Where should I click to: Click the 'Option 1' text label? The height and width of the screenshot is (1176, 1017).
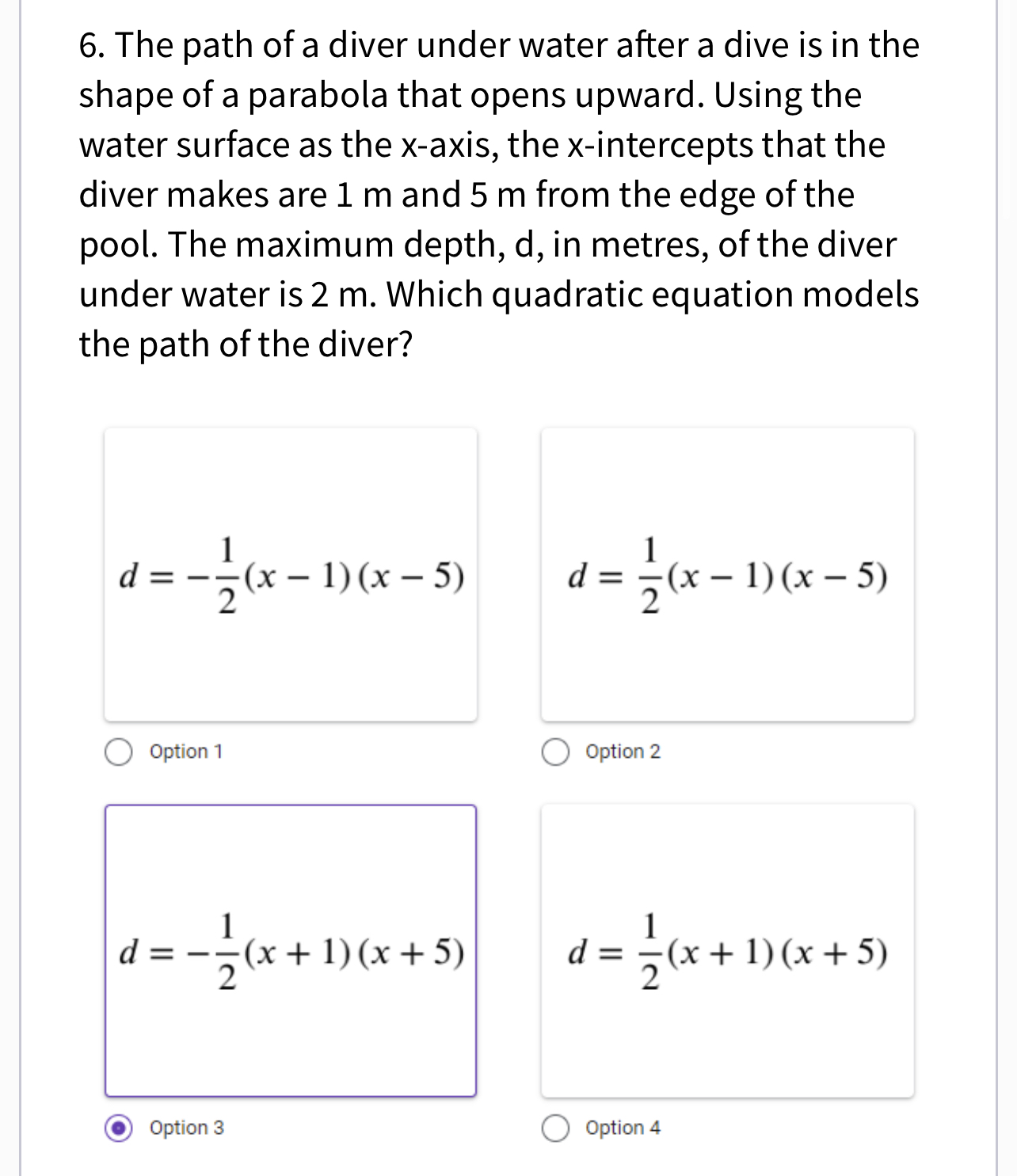(x=186, y=752)
